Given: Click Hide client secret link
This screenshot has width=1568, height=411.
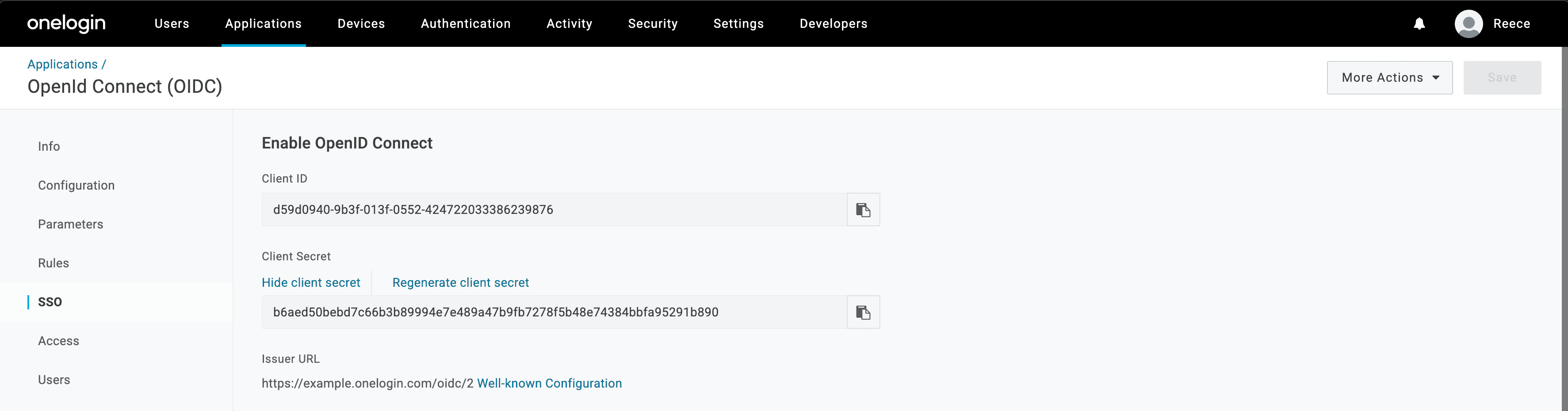Looking at the screenshot, I should (x=311, y=283).
